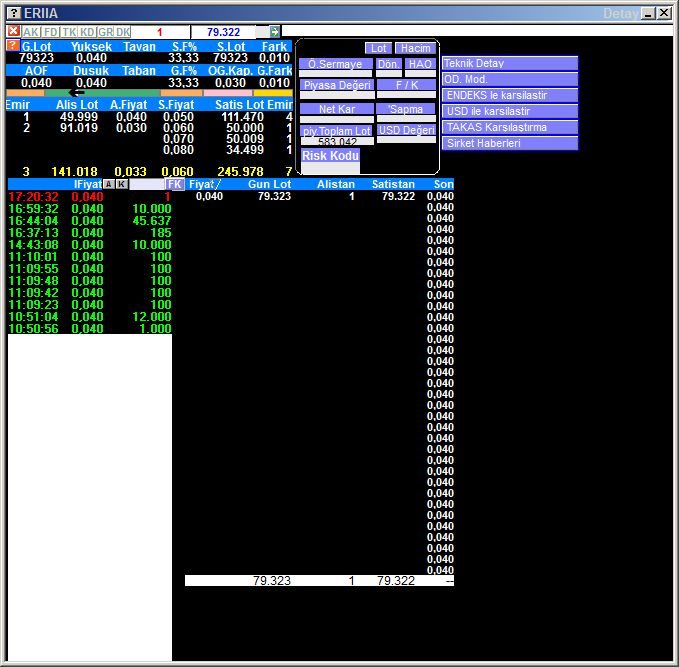Screen dimensions: 679x667
Task: Click the Ö.Sermaye button
Action: [335, 64]
